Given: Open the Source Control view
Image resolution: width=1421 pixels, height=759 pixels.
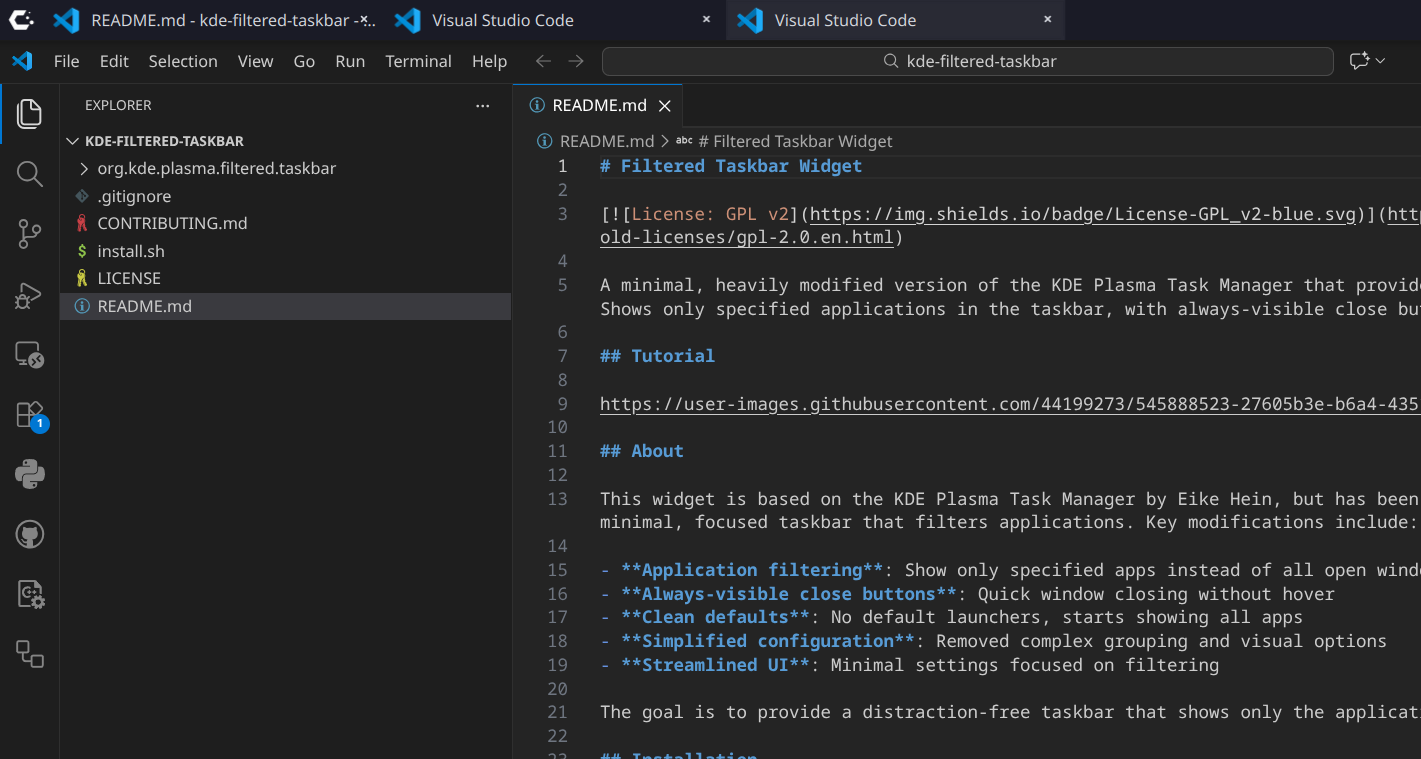Looking at the screenshot, I should [x=30, y=235].
